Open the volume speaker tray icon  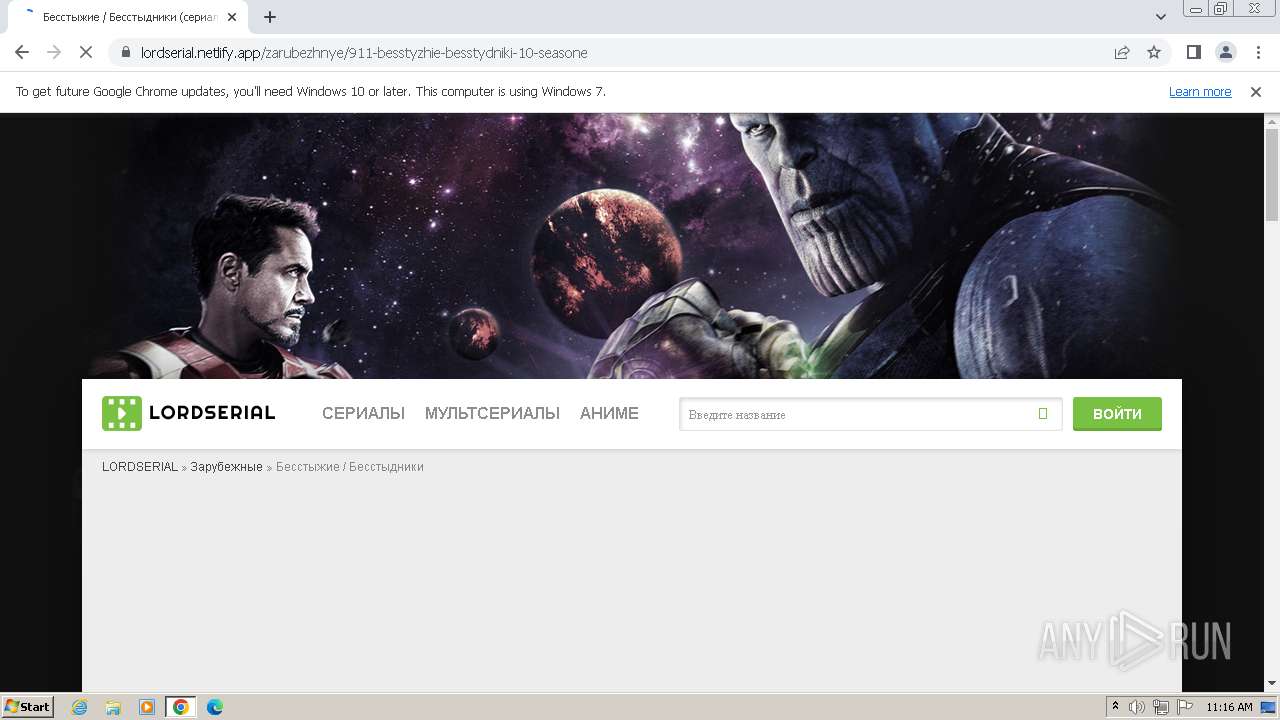click(1137, 707)
